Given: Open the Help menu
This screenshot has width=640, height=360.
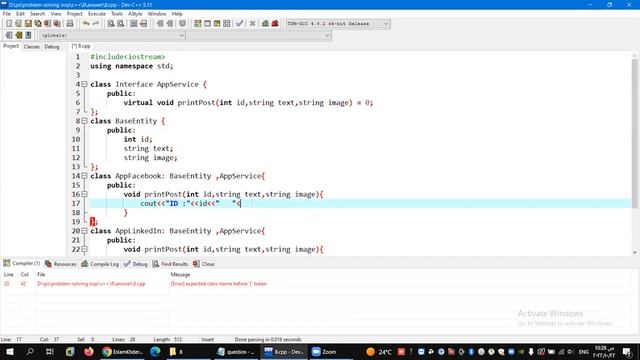Looking at the screenshot, I should (x=177, y=14).
